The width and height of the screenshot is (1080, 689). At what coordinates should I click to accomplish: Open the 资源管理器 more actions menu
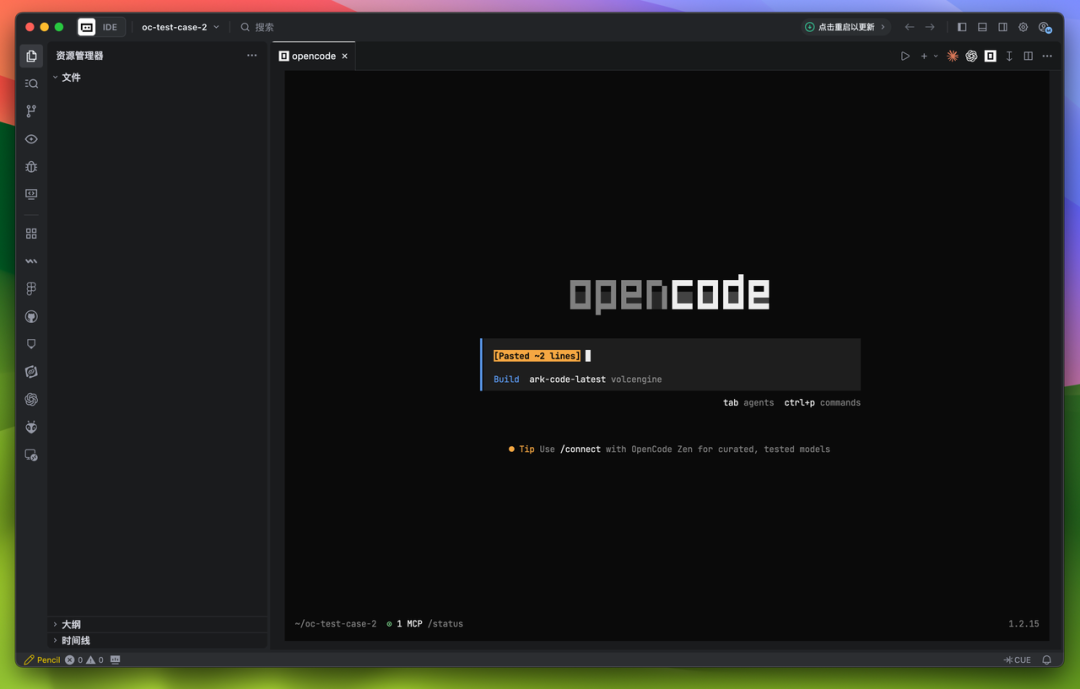pyautogui.click(x=252, y=56)
